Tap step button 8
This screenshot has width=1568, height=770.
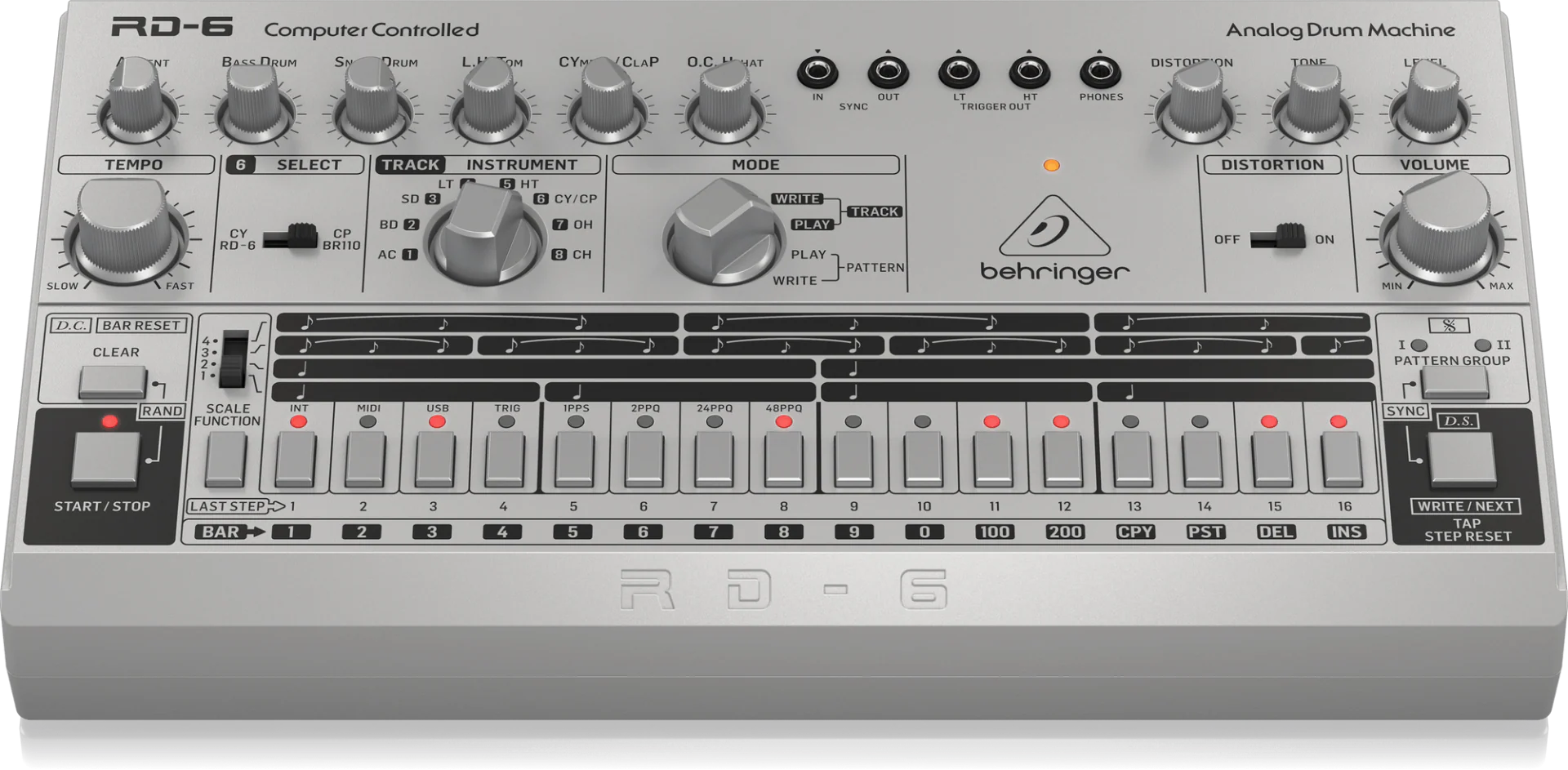click(784, 460)
